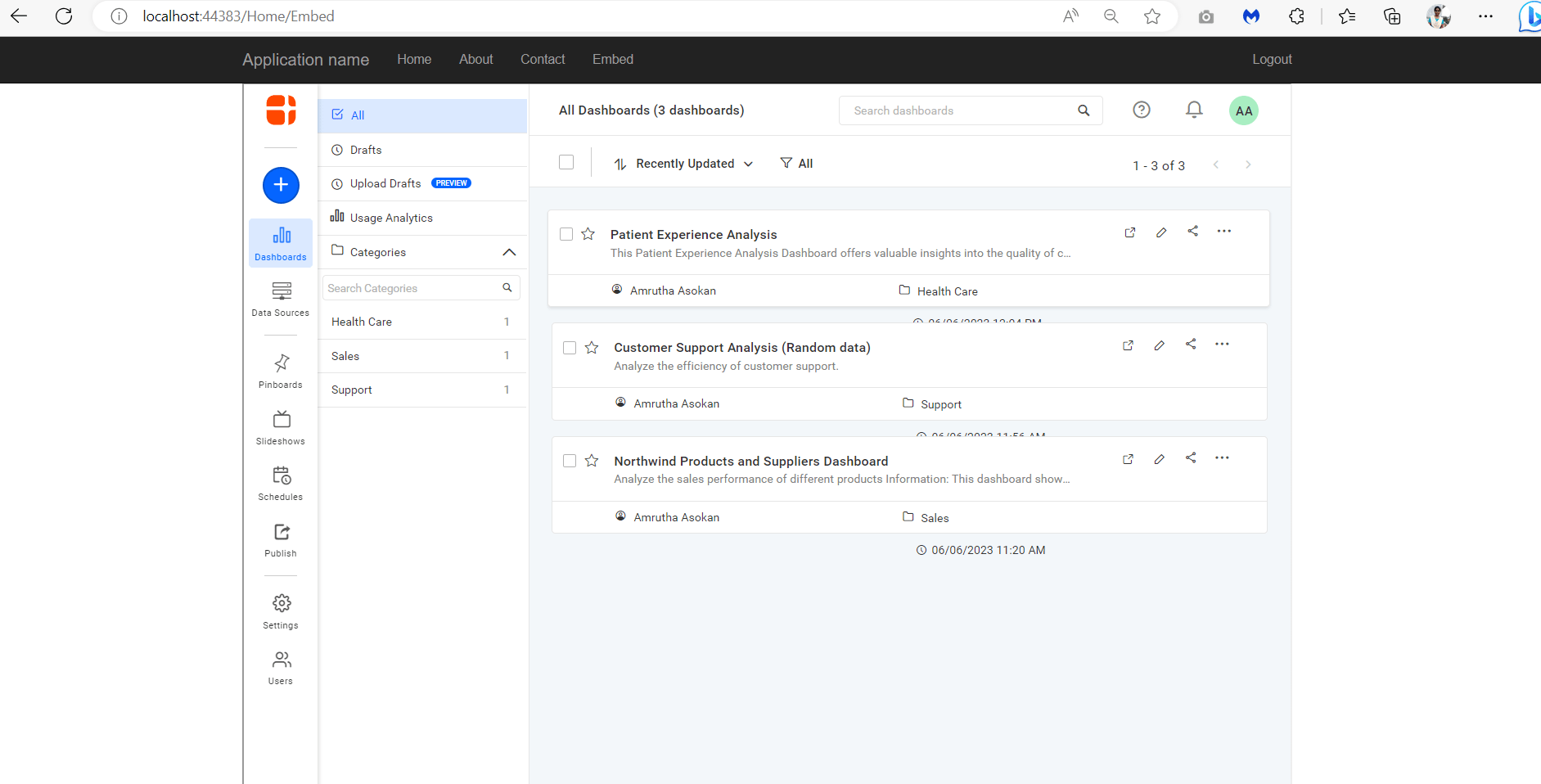The width and height of the screenshot is (1541, 784).
Task: Open the help question mark icon
Action: (1141, 110)
